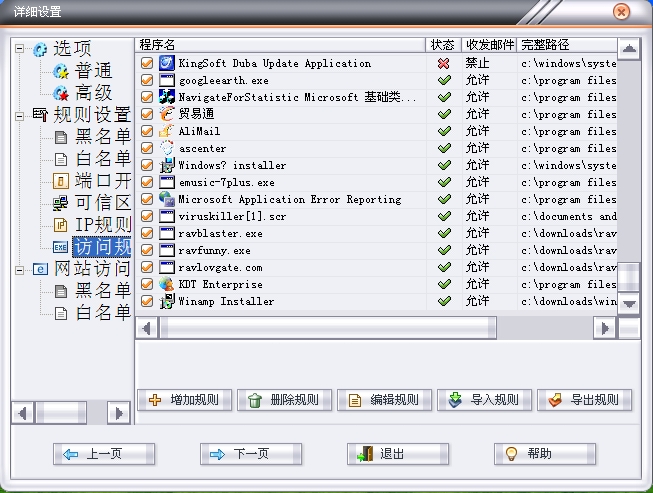Image resolution: width=653 pixels, height=493 pixels.
Task: Click the red cross status icon for KingSoft Duba
Action: pos(444,63)
